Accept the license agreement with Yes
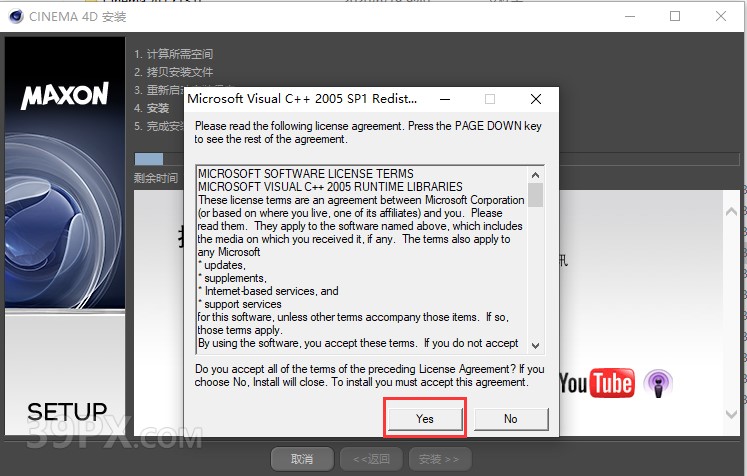 pyautogui.click(x=425, y=419)
